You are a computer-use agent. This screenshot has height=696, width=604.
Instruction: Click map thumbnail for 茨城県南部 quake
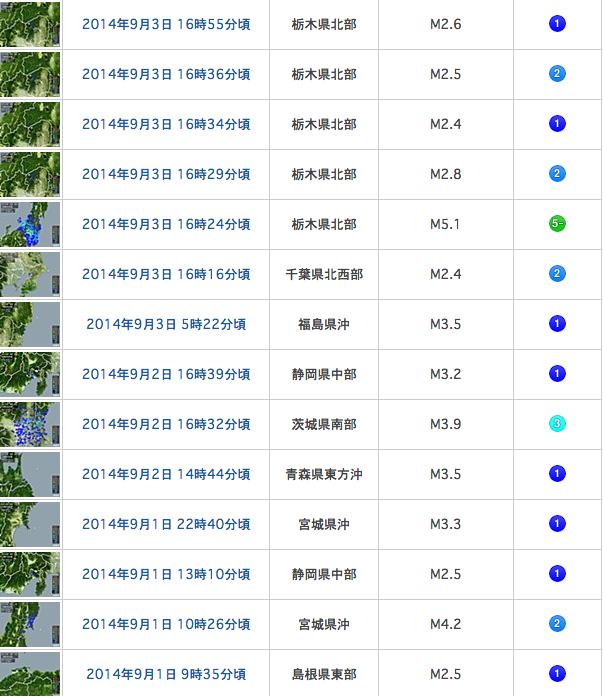[x=30, y=424]
